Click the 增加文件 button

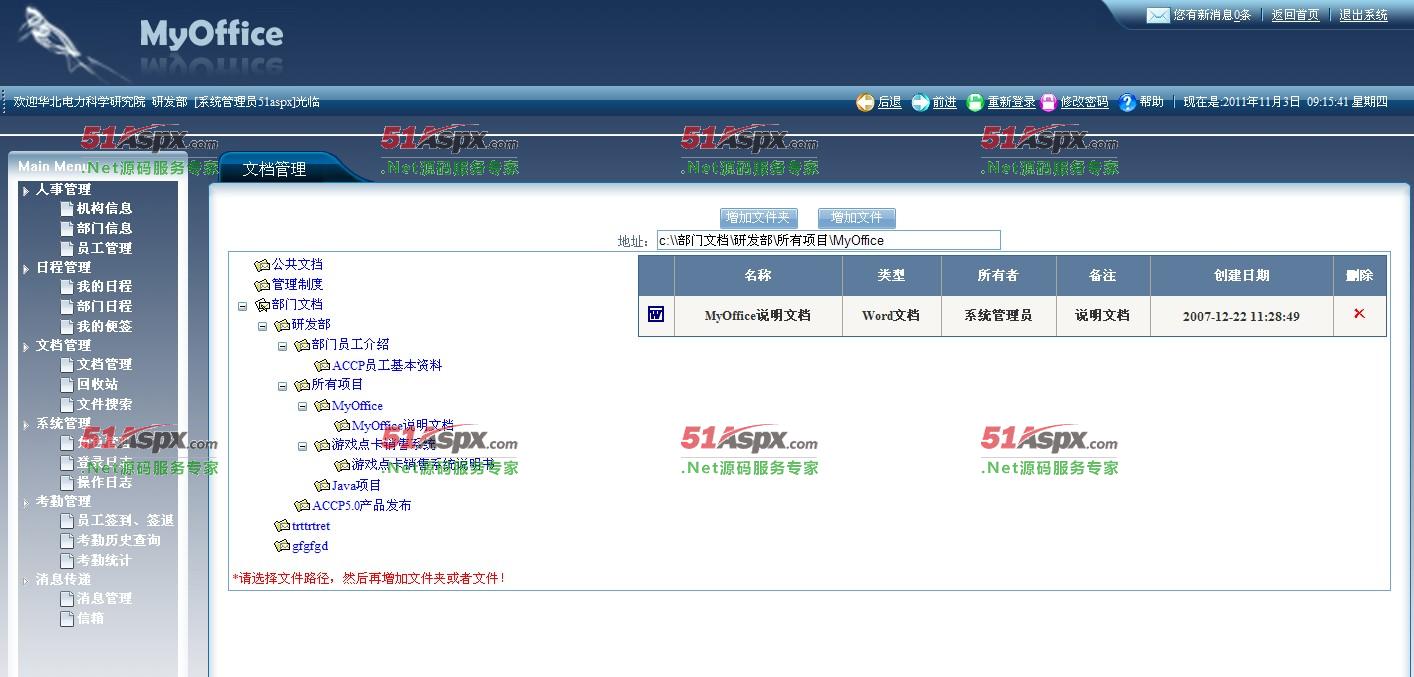click(x=857, y=217)
